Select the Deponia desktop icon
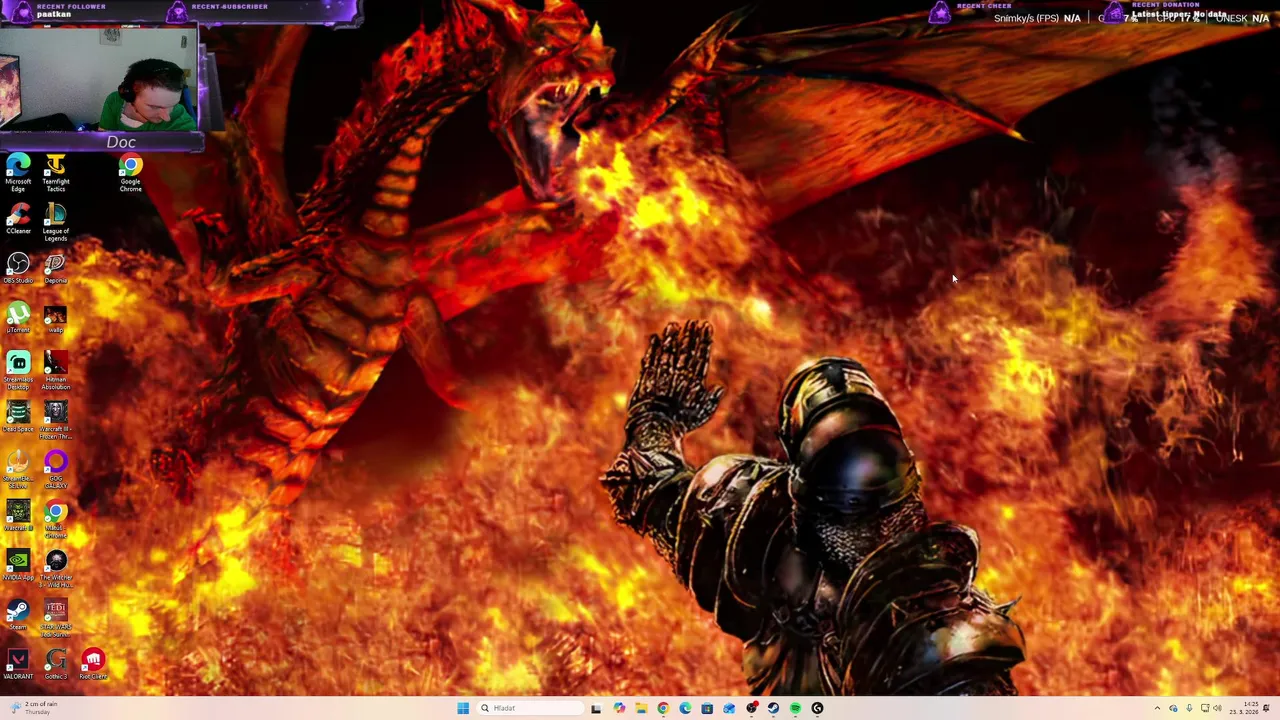Image resolution: width=1280 pixels, height=720 pixels. (x=55, y=269)
